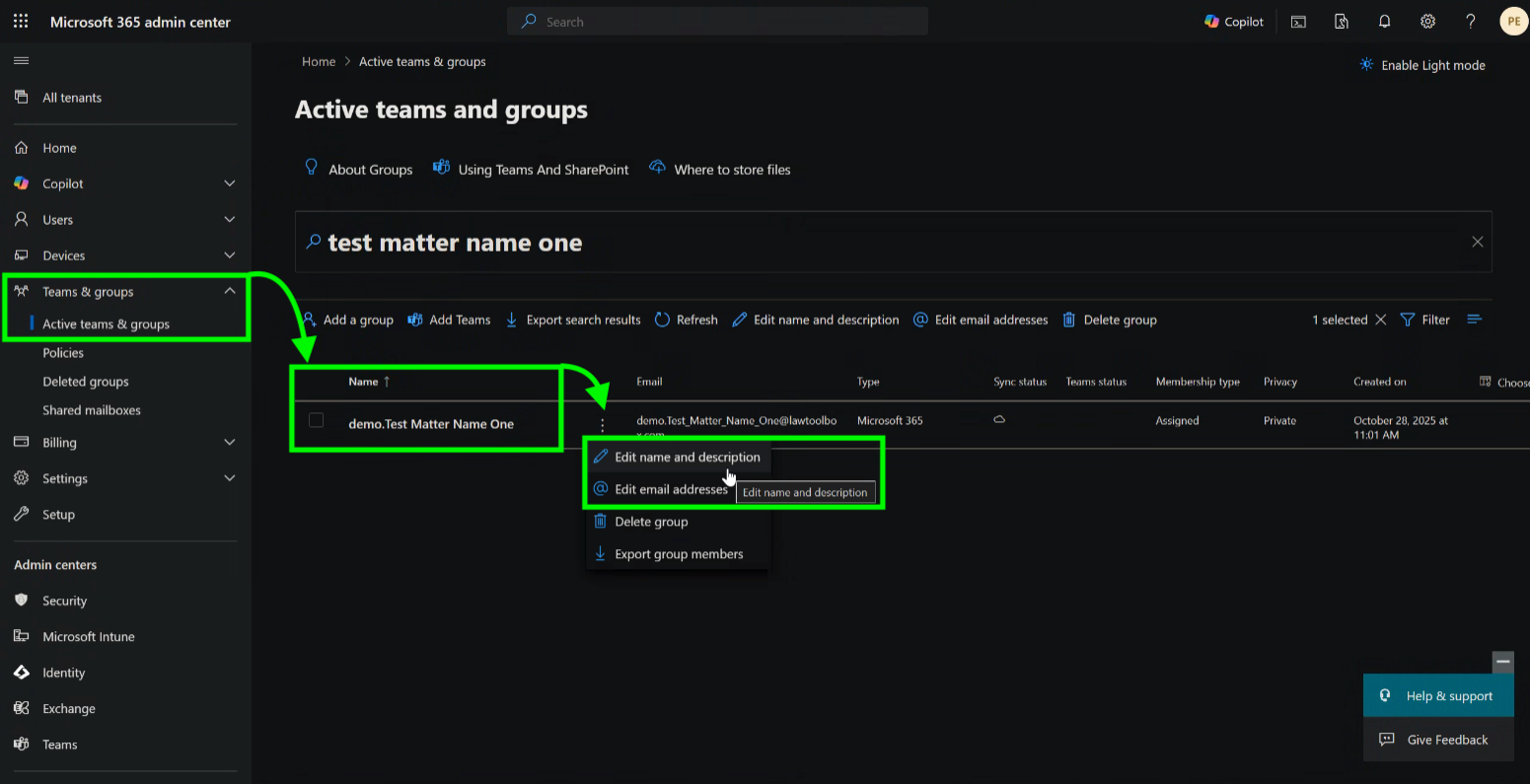This screenshot has height=784, width=1530.
Task: Choose Edit name and description from context menu
Action: 677,457
